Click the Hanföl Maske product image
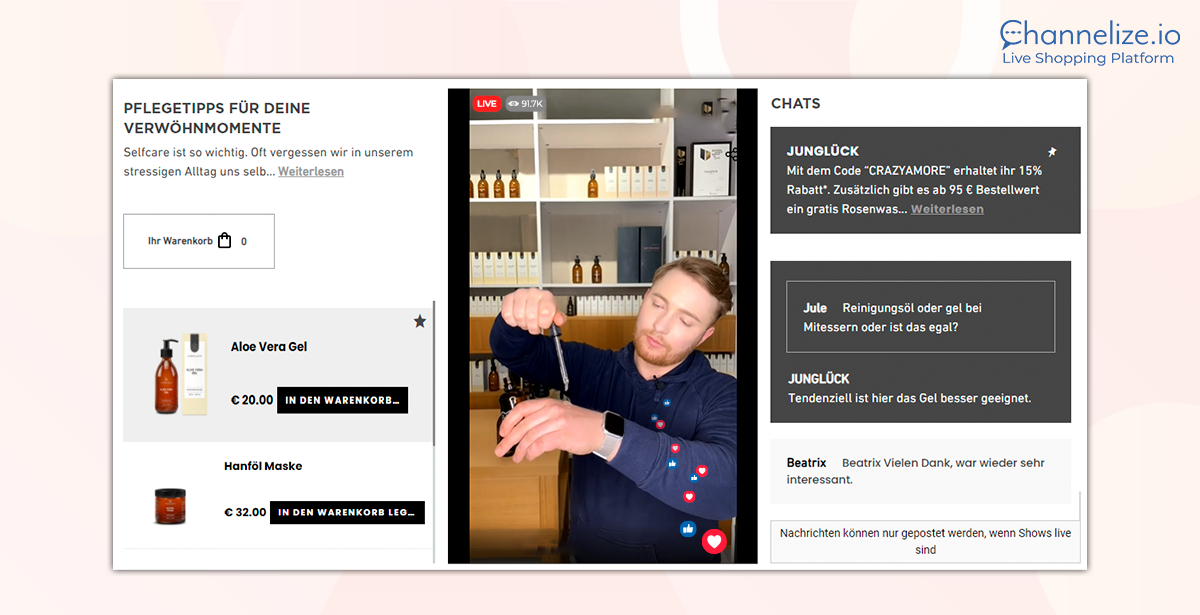The image size is (1200, 615). click(x=170, y=506)
